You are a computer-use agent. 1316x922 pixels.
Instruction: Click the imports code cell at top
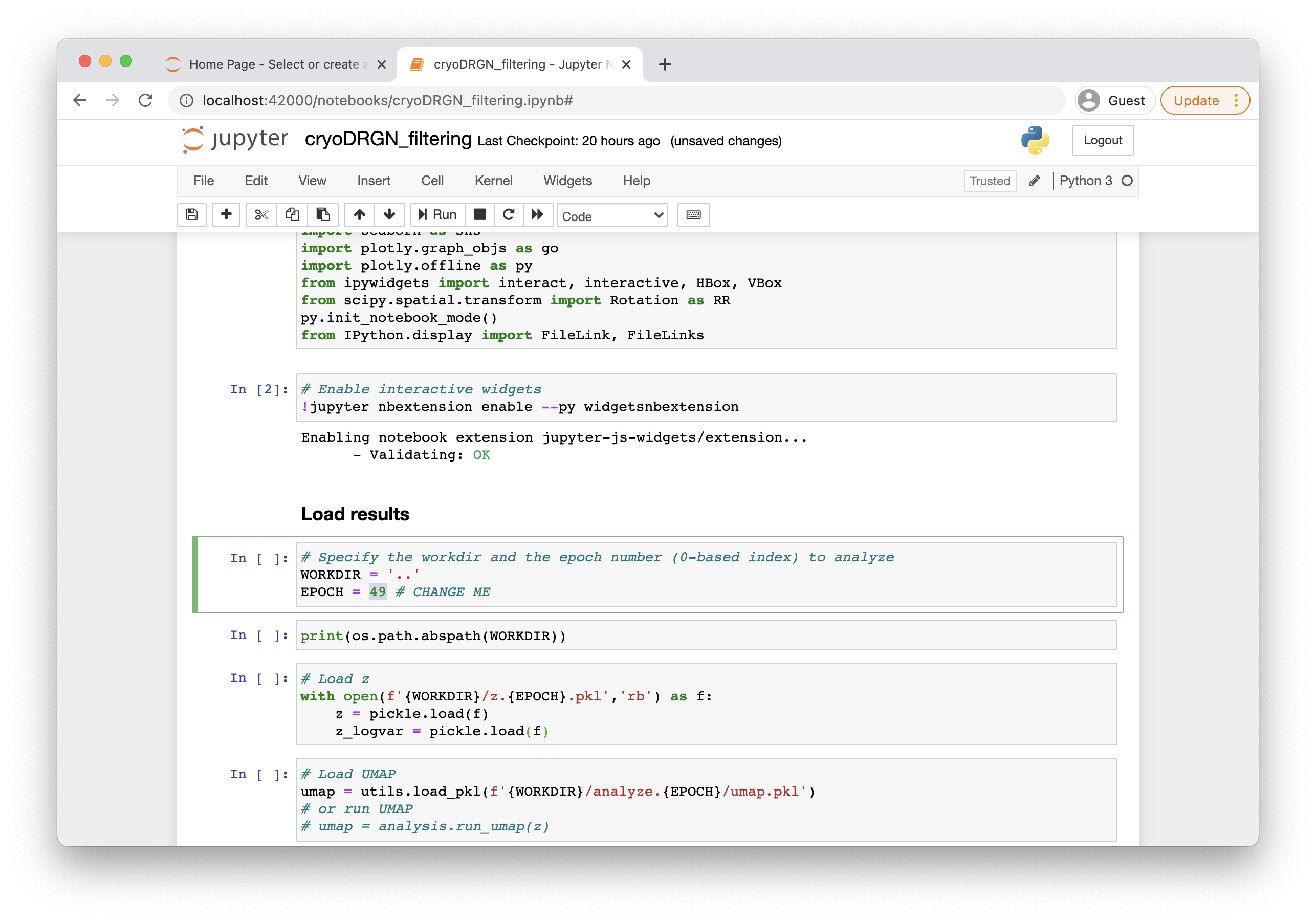coord(706,290)
